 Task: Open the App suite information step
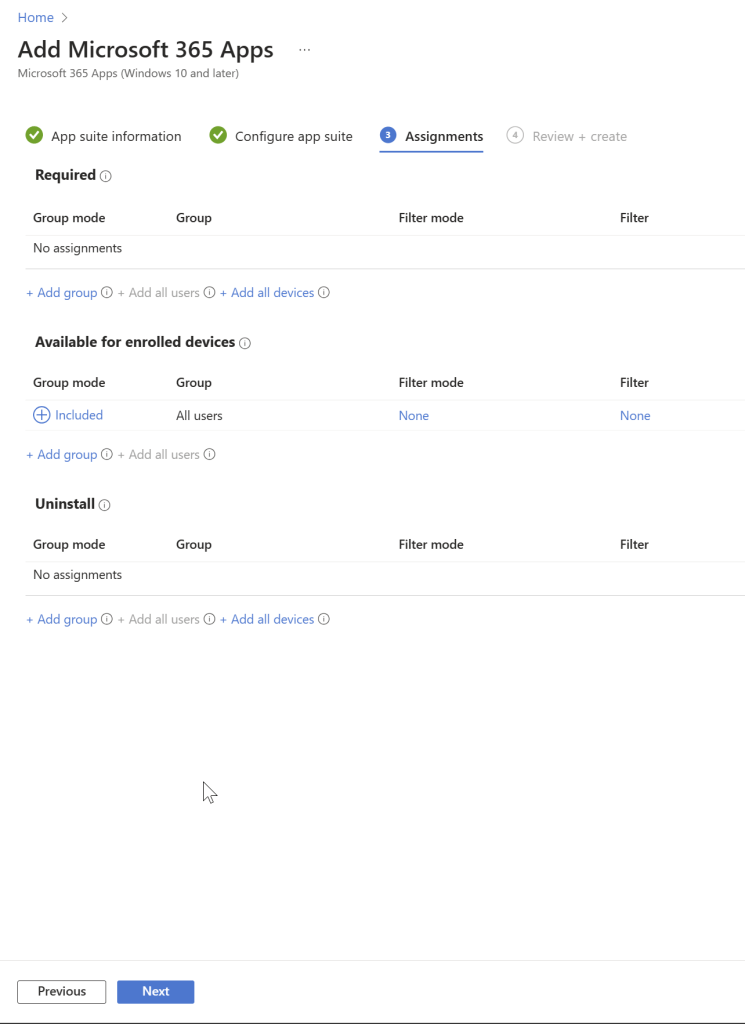pyautogui.click(x=104, y=136)
